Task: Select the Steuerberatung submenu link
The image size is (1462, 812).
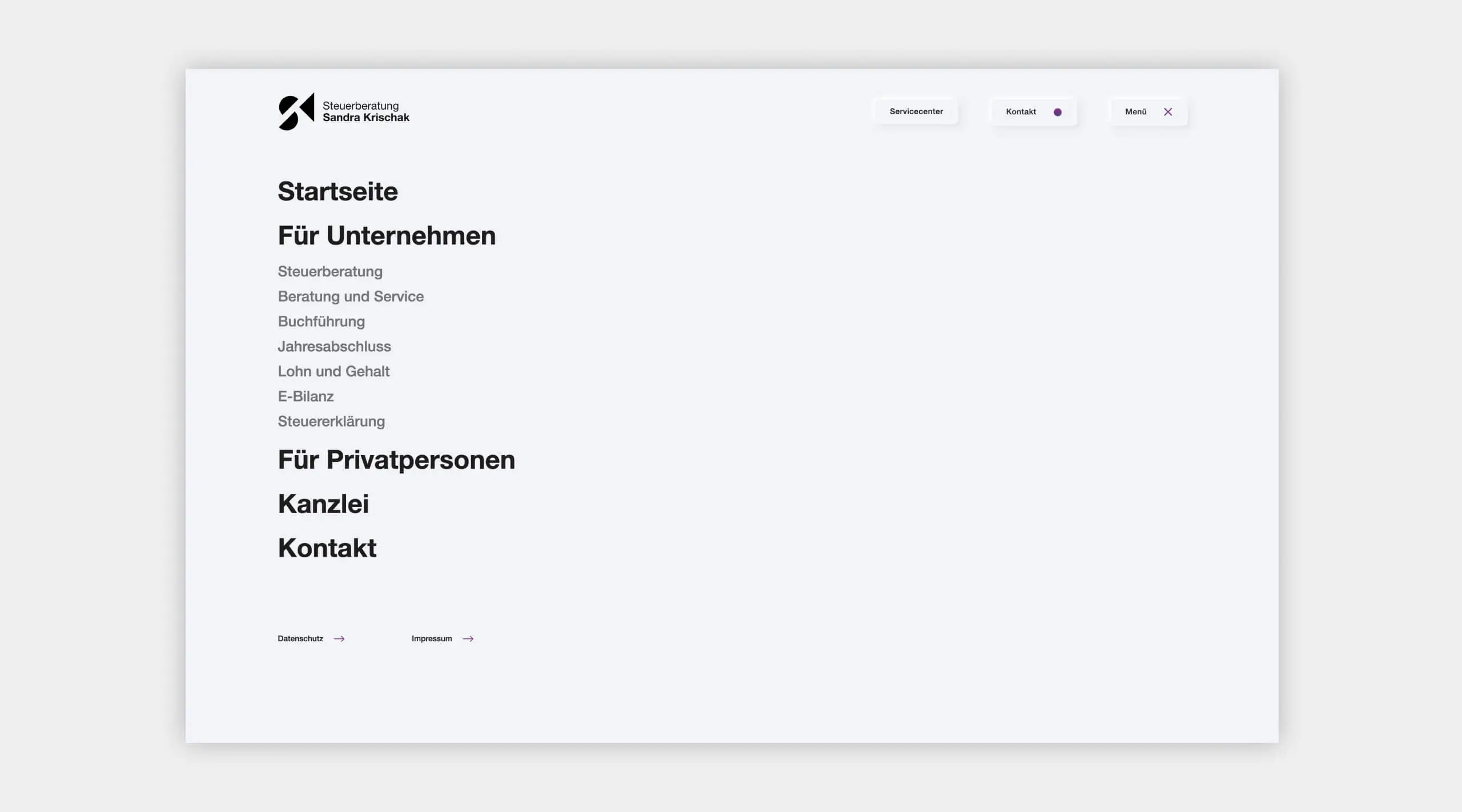Action: click(x=330, y=272)
